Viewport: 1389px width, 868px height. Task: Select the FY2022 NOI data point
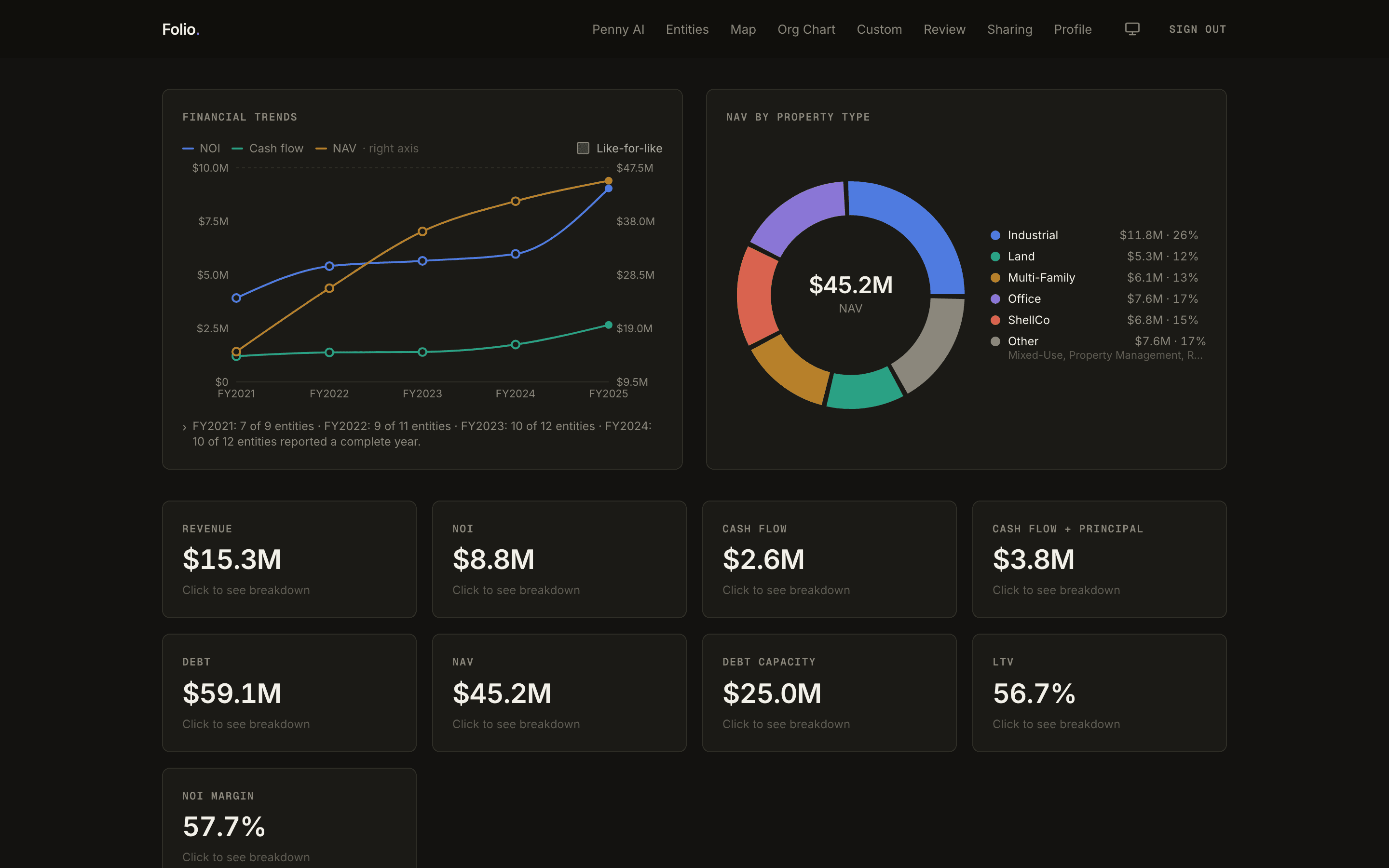(329, 266)
